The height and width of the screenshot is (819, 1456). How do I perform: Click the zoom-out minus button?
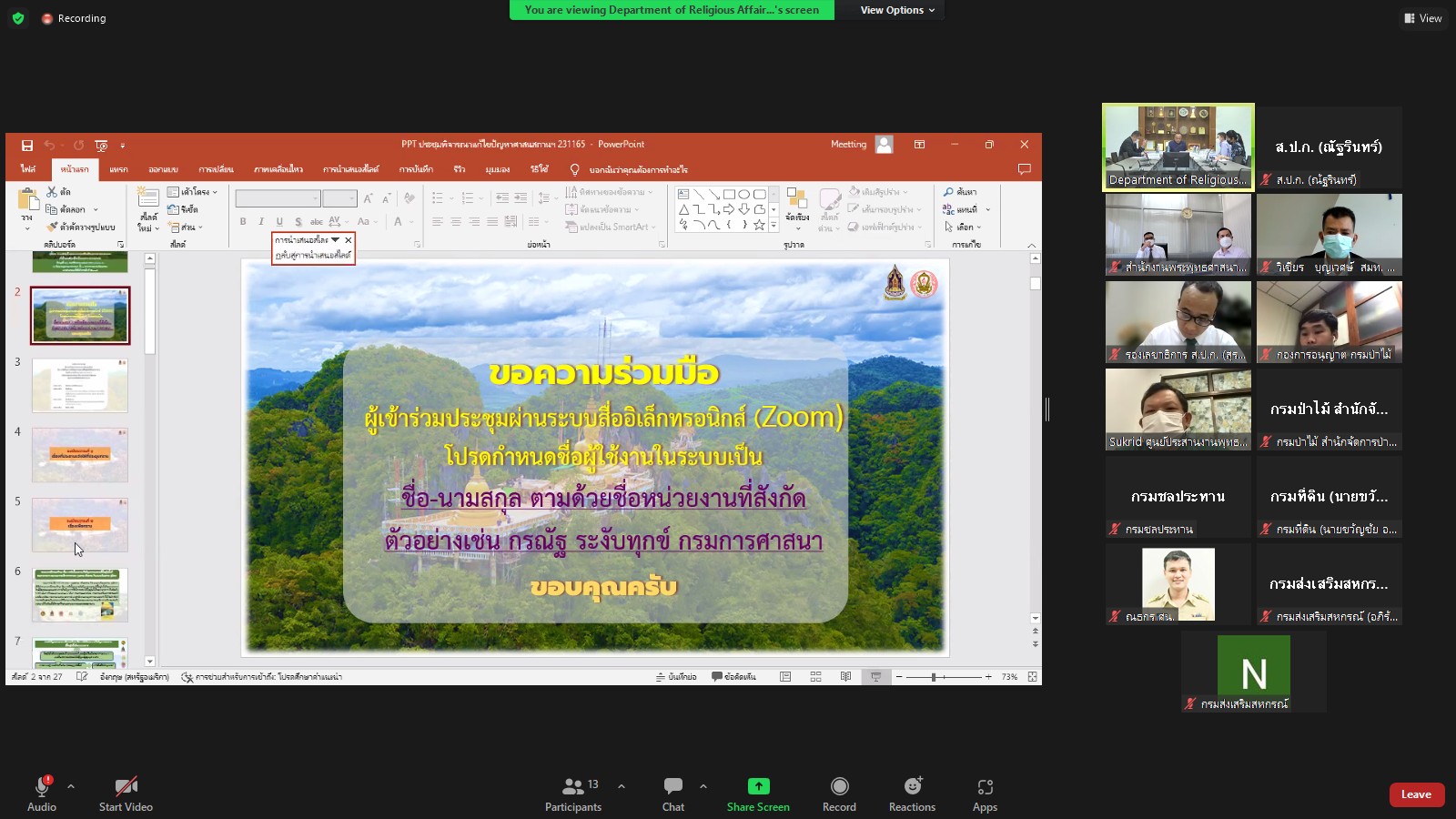tap(899, 677)
